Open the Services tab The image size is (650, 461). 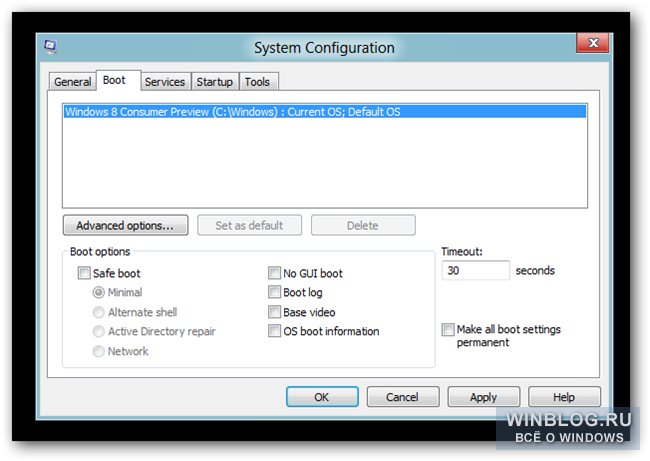tap(165, 82)
